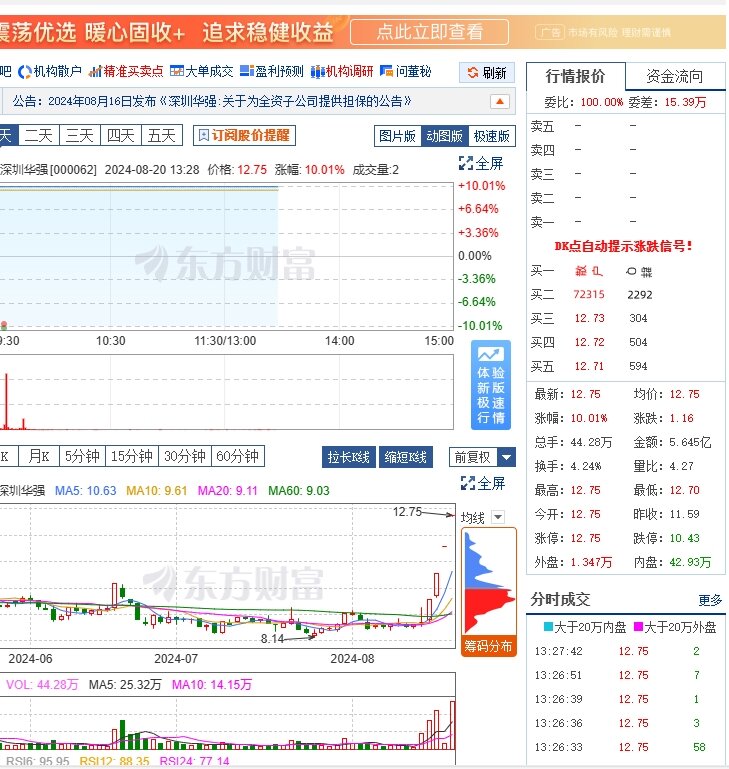Open 机构调研 institutional research link

click(342, 72)
